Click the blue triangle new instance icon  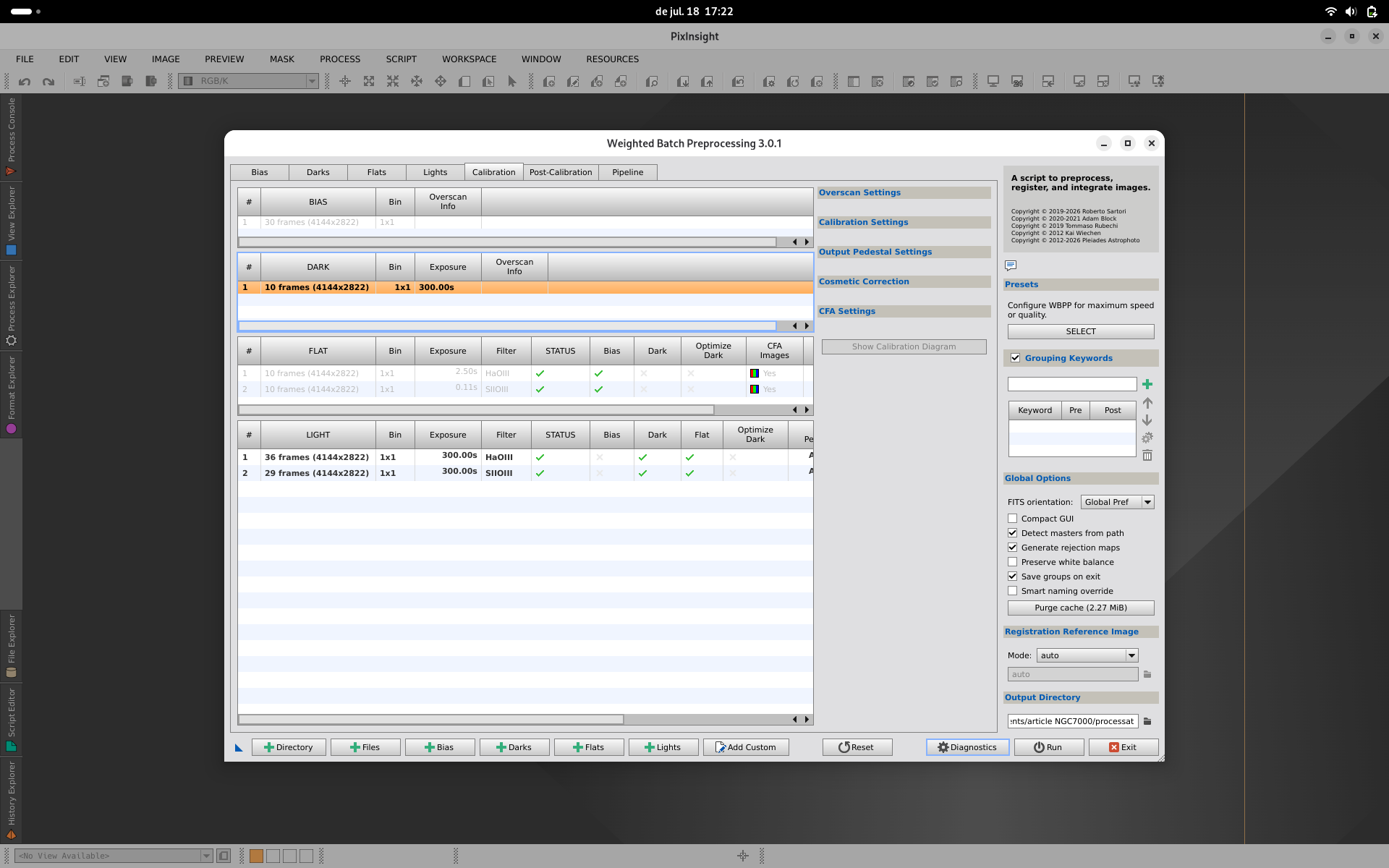coord(239,747)
